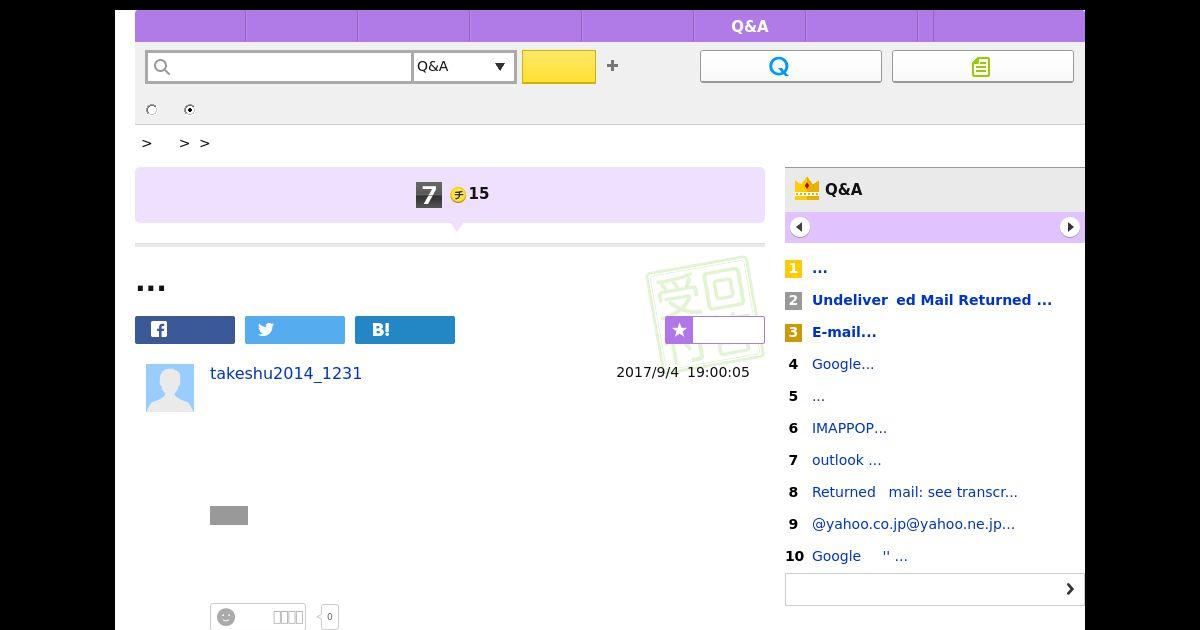Open ranking item 10 'Google' link

tap(860, 556)
